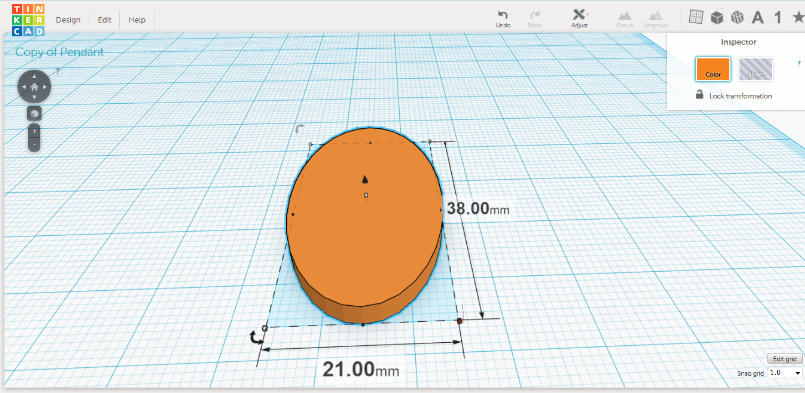Click the Group shapes icon

point(624,19)
